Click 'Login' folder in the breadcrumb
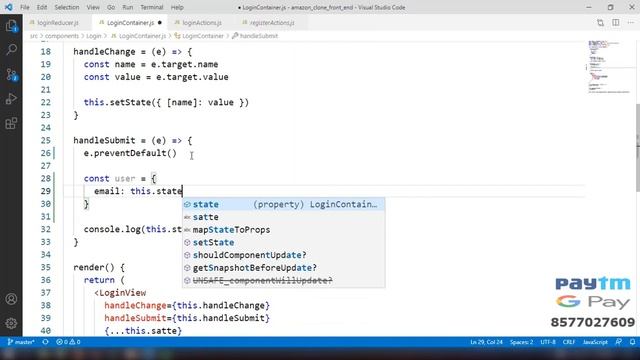The width and height of the screenshot is (640, 360). 93,36
